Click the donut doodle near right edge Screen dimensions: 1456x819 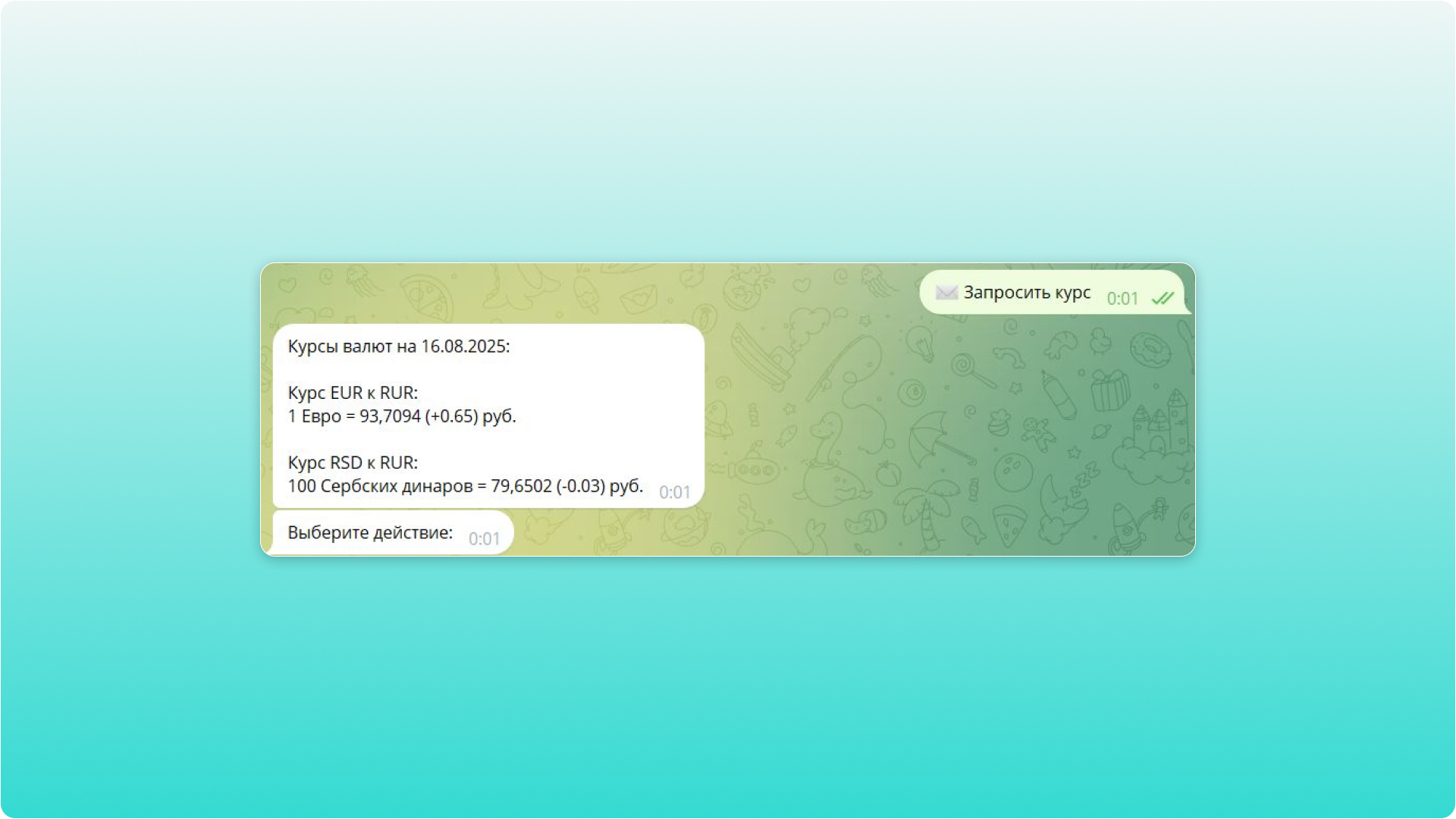(x=1150, y=351)
